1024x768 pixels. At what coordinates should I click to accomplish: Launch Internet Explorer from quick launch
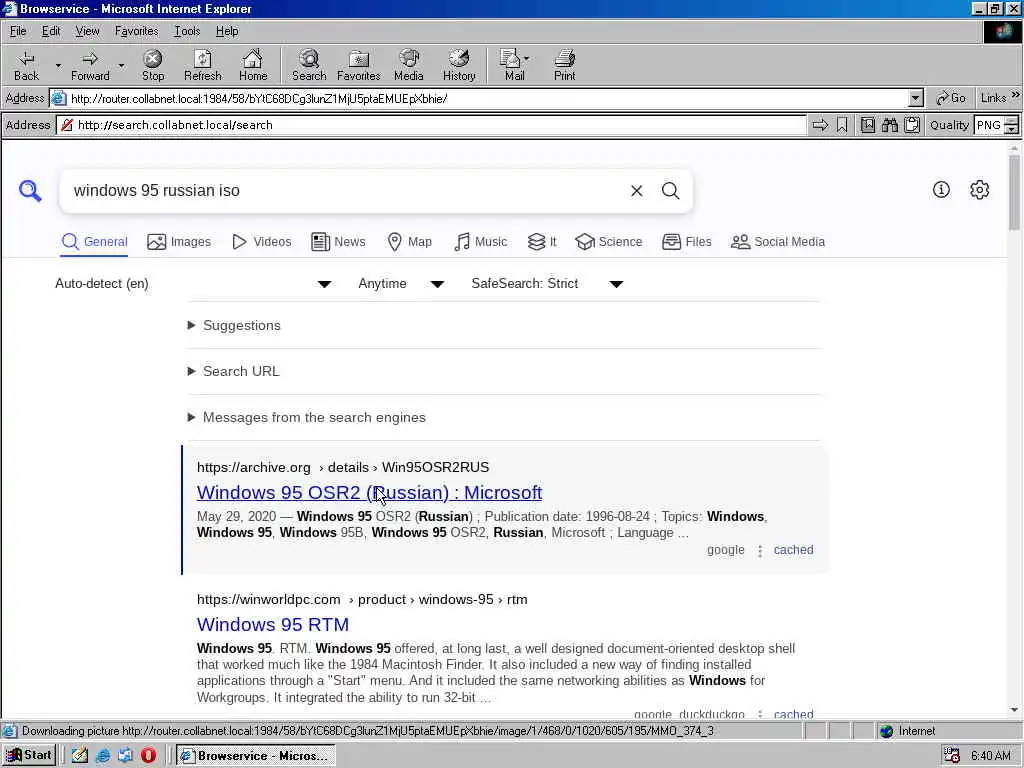[x=103, y=756]
